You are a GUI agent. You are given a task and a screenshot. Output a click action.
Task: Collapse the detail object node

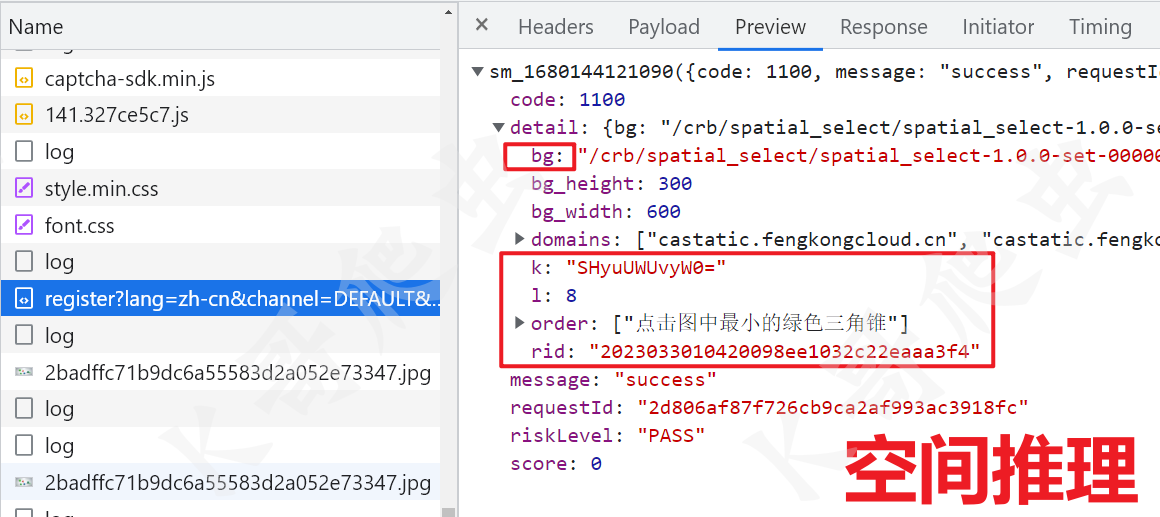point(499,128)
